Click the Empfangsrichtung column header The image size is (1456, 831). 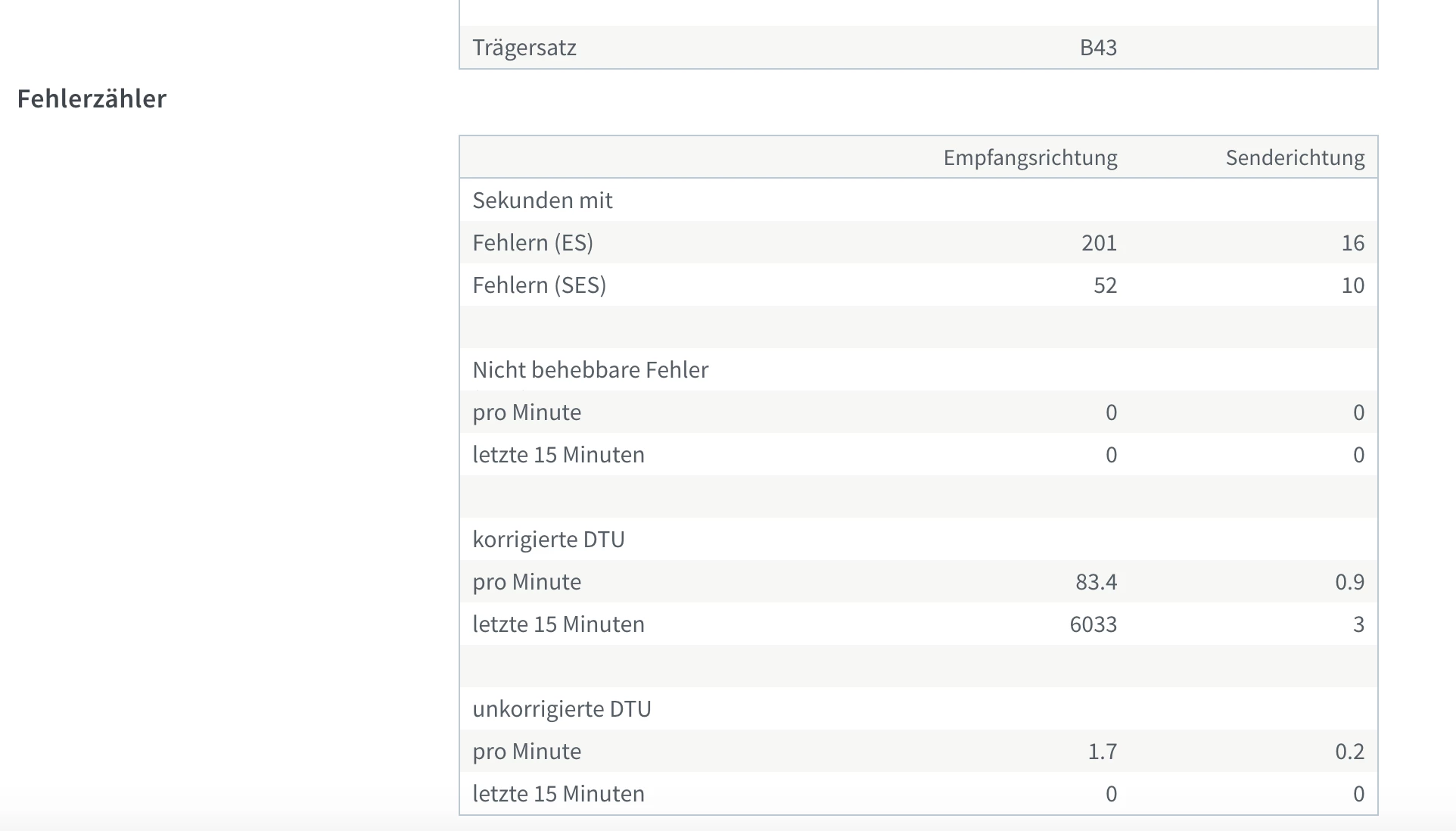(1030, 157)
